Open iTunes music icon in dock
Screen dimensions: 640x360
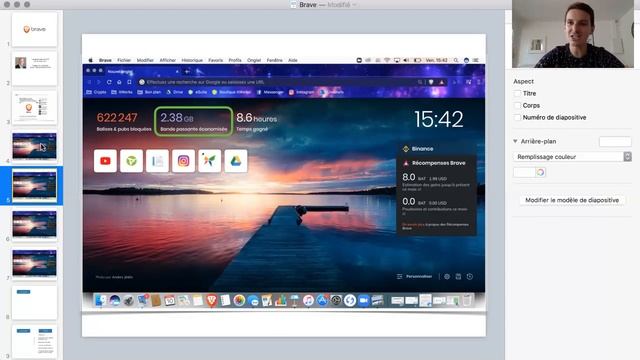(308, 301)
